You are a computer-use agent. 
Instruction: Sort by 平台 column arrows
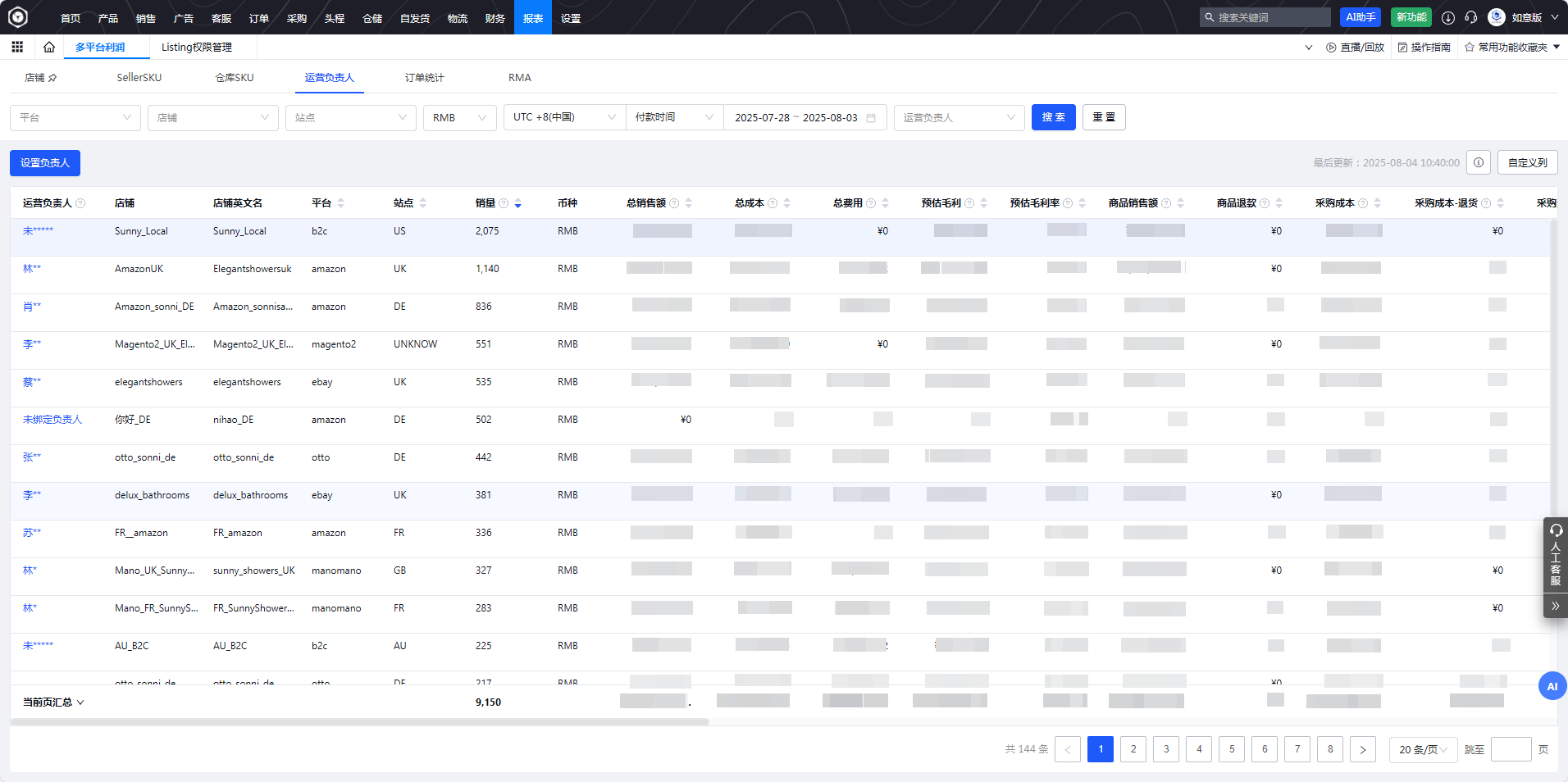[x=340, y=203]
